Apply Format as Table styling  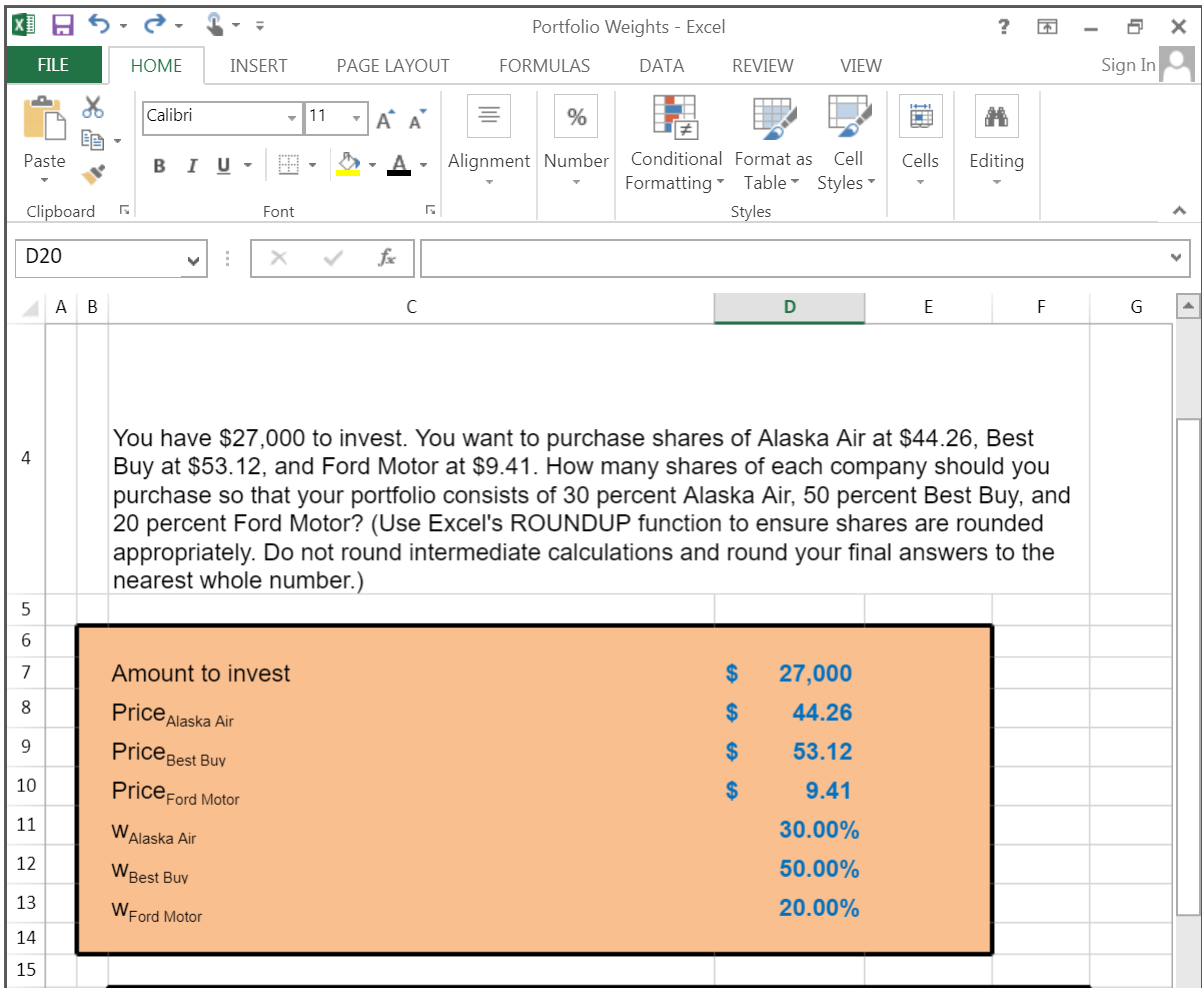point(772,143)
